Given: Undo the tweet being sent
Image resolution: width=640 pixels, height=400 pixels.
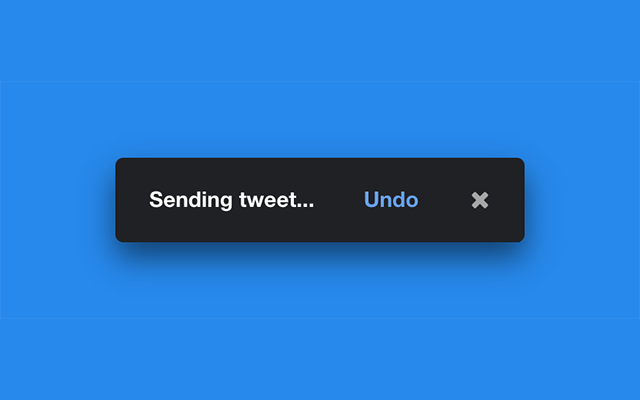Looking at the screenshot, I should click(x=391, y=200).
